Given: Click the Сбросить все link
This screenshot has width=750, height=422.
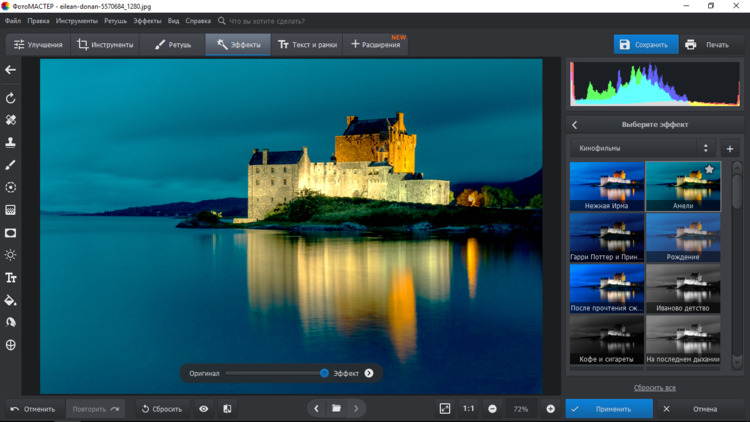Looking at the screenshot, I should 654,388.
